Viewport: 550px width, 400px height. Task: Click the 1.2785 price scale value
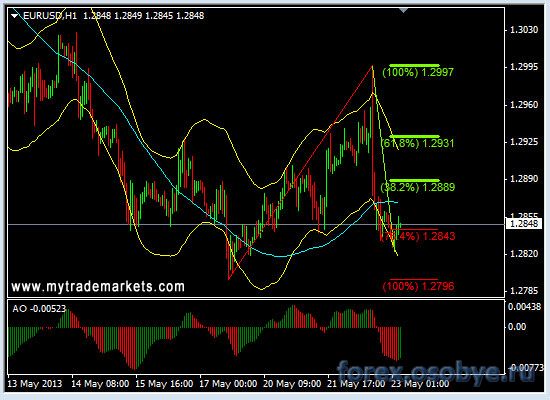click(523, 291)
